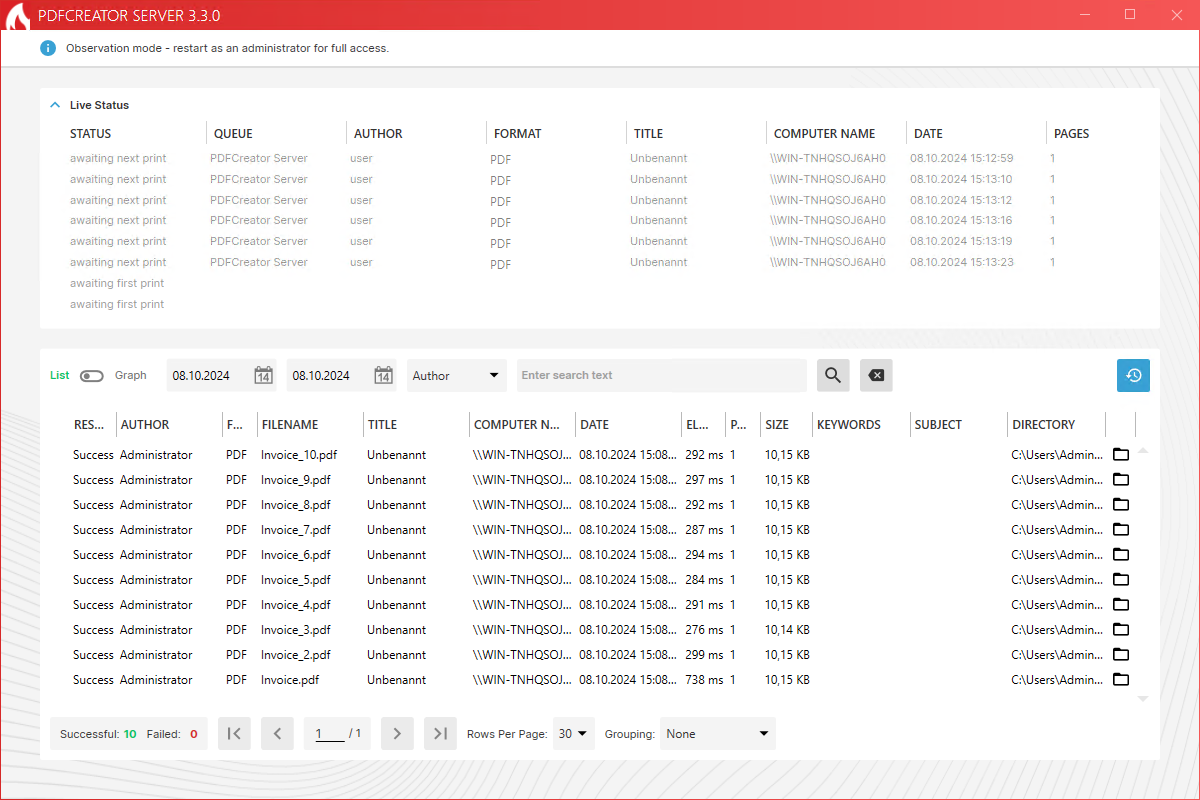Open folder for Invoice_9.pdf
The height and width of the screenshot is (800, 1200).
pyautogui.click(x=1121, y=480)
